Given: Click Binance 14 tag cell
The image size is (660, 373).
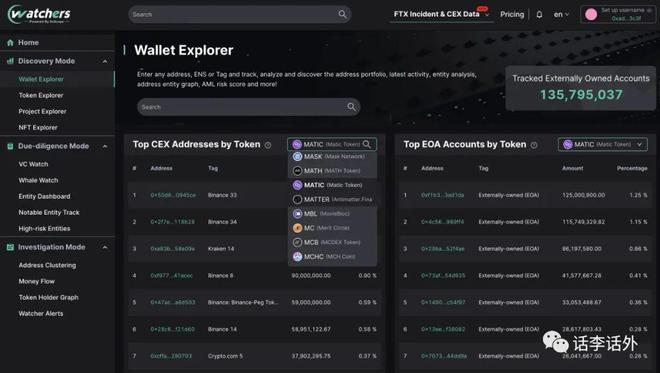Looking at the screenshot, I should [222, 329].
